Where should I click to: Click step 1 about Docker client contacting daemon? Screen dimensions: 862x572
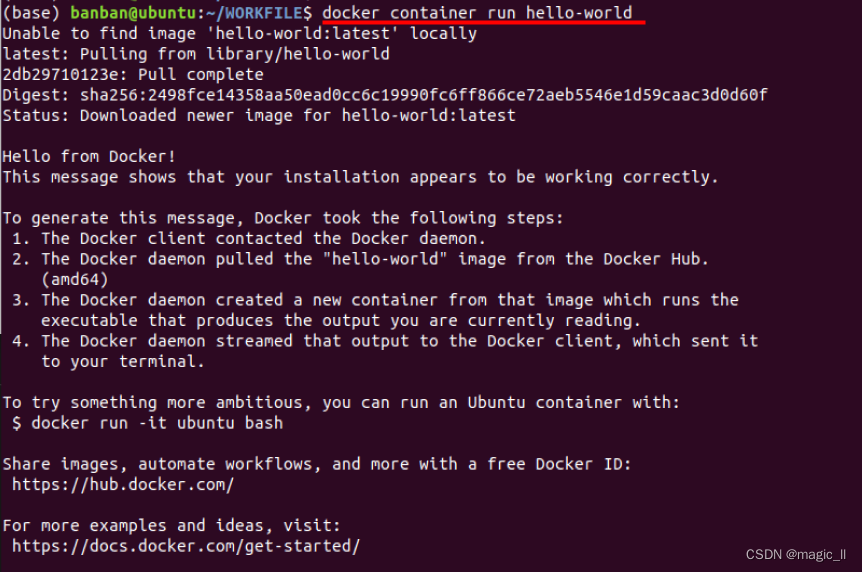249,239
